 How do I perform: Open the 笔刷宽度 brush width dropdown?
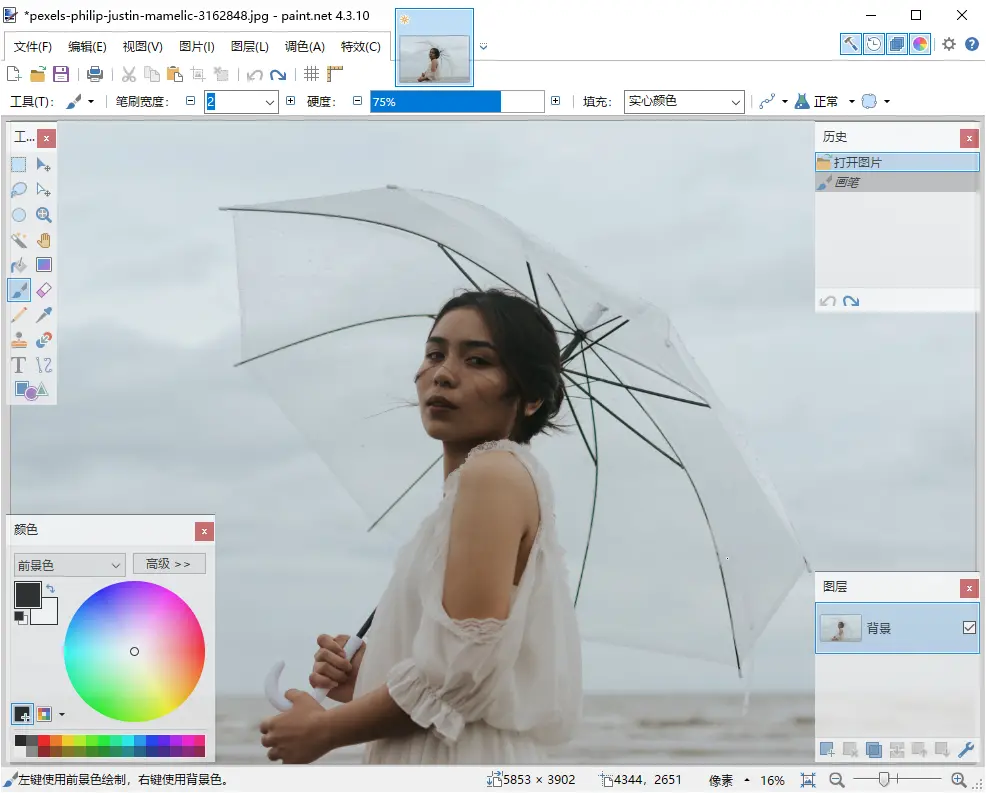(x=269, y=102)
